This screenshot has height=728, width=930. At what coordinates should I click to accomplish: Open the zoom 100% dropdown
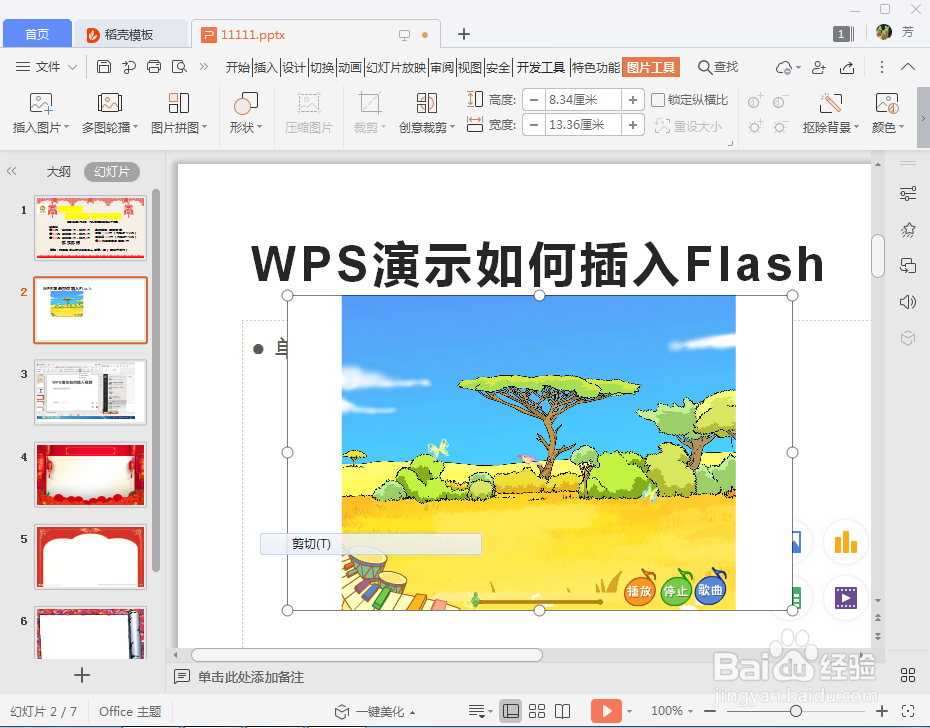tap(672, 711)
